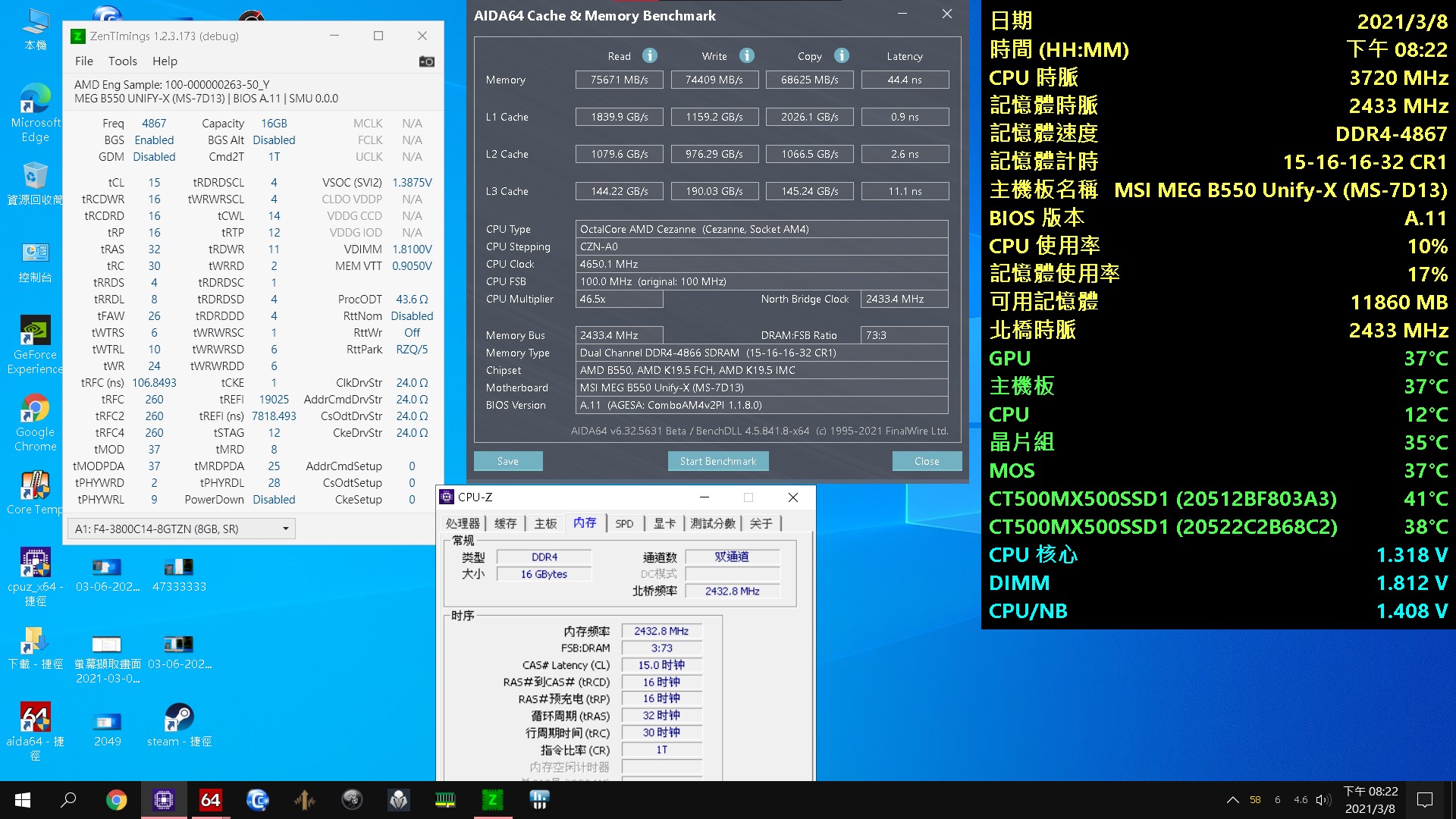The image size is (1456, 819).
Task: Click Save button in AIDA64 benchmark
Action: coord(508,461)
